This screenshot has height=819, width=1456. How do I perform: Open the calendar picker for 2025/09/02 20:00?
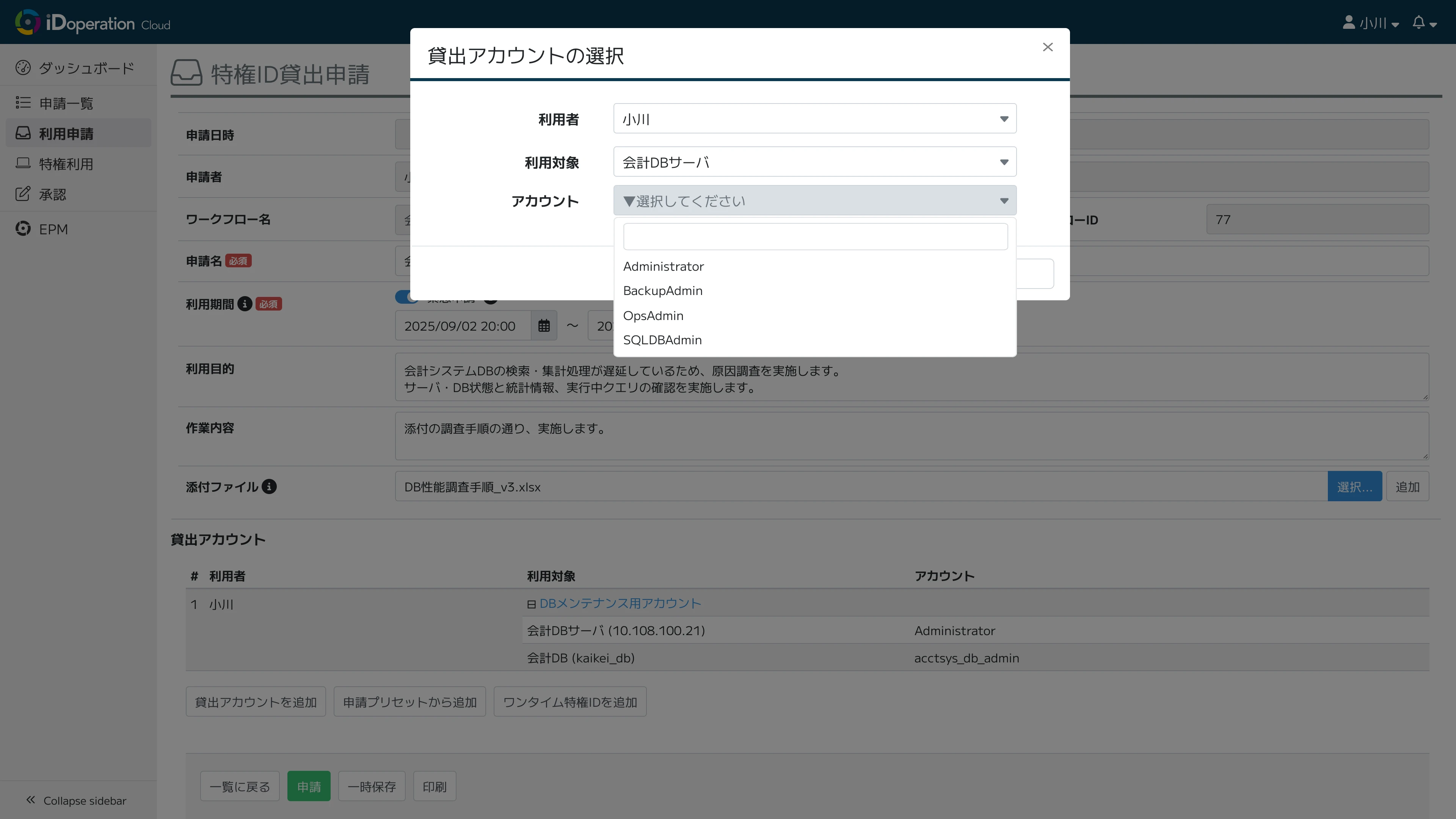tap(543, 326)
